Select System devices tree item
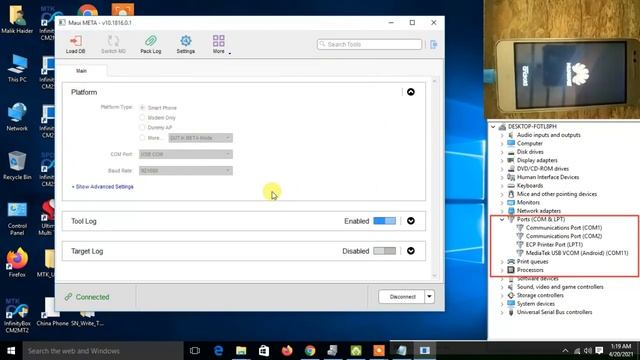The height and width of the screenshot is (360, 640). pyautogui.click(x=536, y=304)
